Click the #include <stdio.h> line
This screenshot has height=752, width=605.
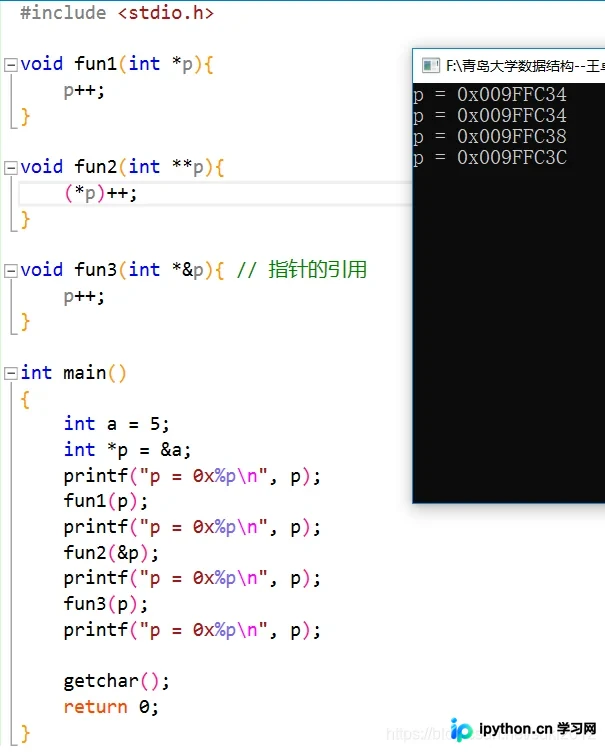(117, 13)
